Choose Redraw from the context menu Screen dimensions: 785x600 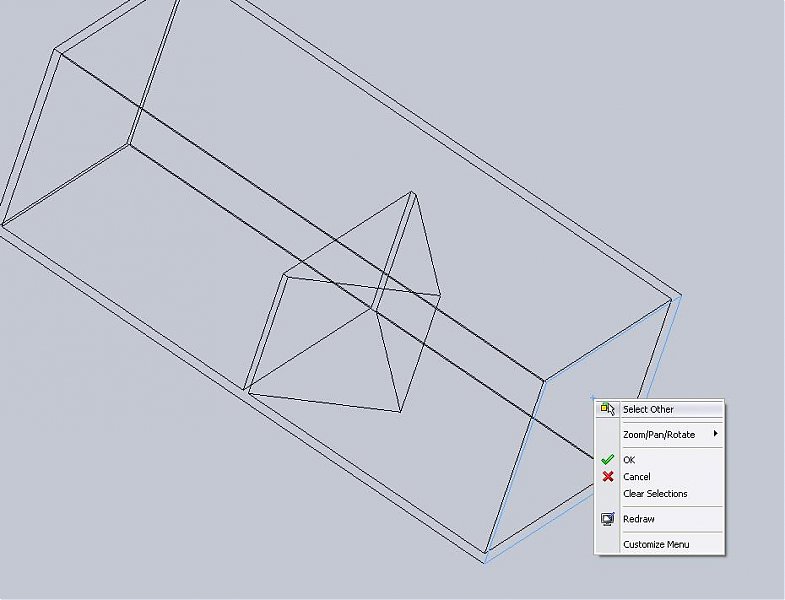[x=659, y=519]
